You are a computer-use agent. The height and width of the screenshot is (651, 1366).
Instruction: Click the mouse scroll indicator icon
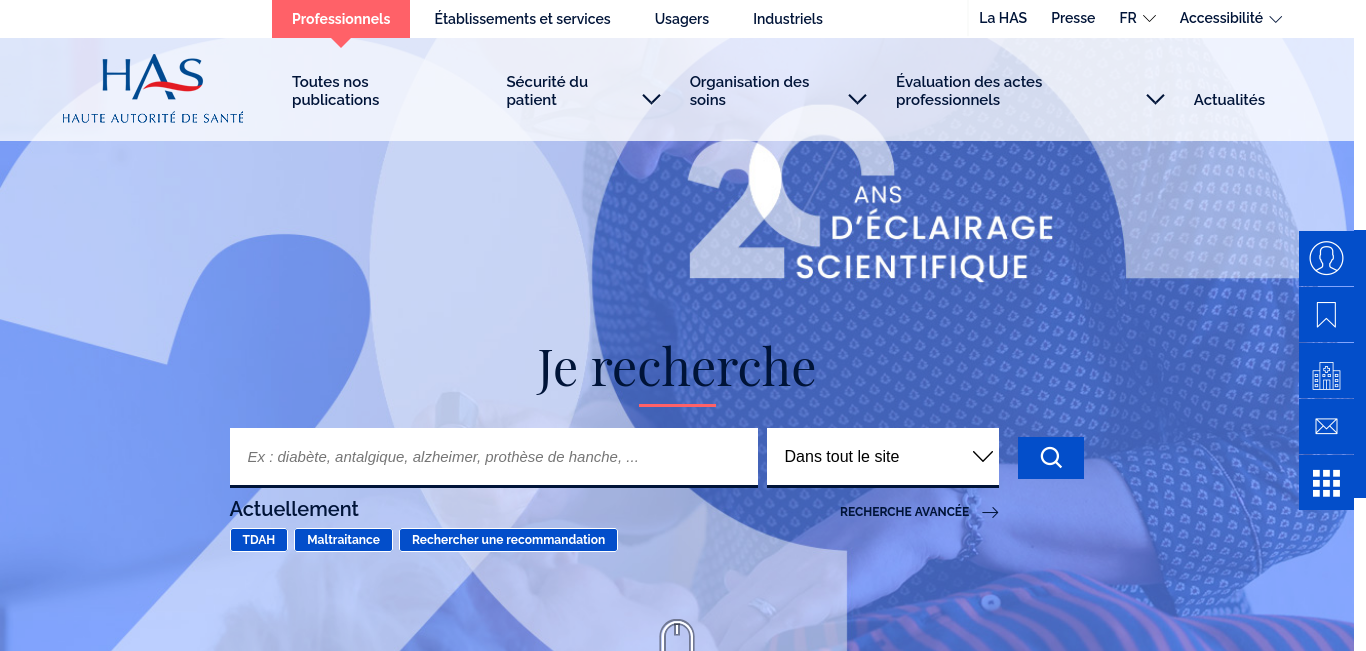[677, 636]
